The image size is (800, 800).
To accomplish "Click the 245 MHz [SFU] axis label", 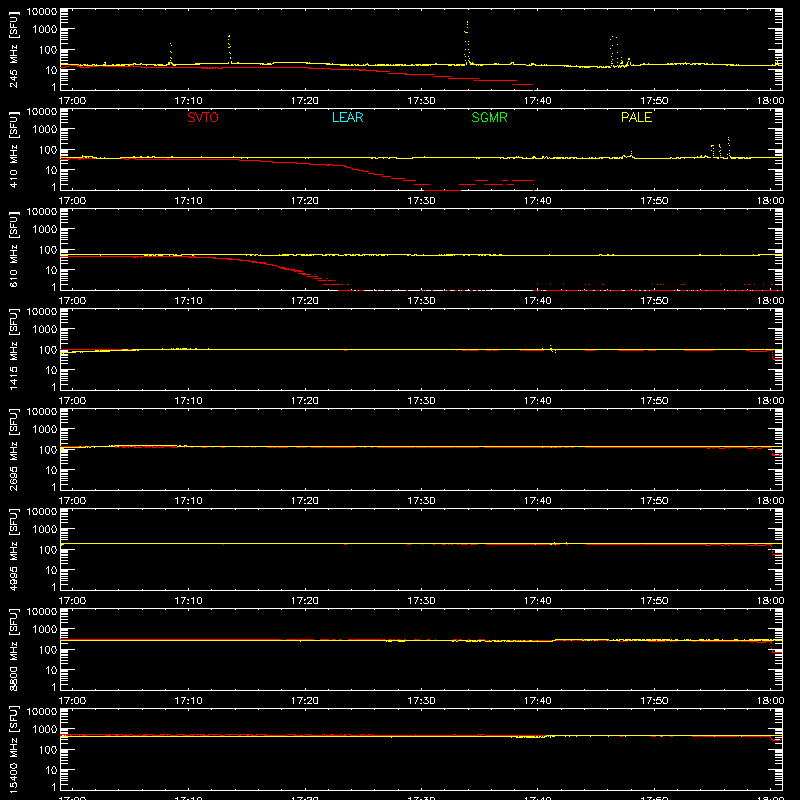I will click(x=14, y=49).
